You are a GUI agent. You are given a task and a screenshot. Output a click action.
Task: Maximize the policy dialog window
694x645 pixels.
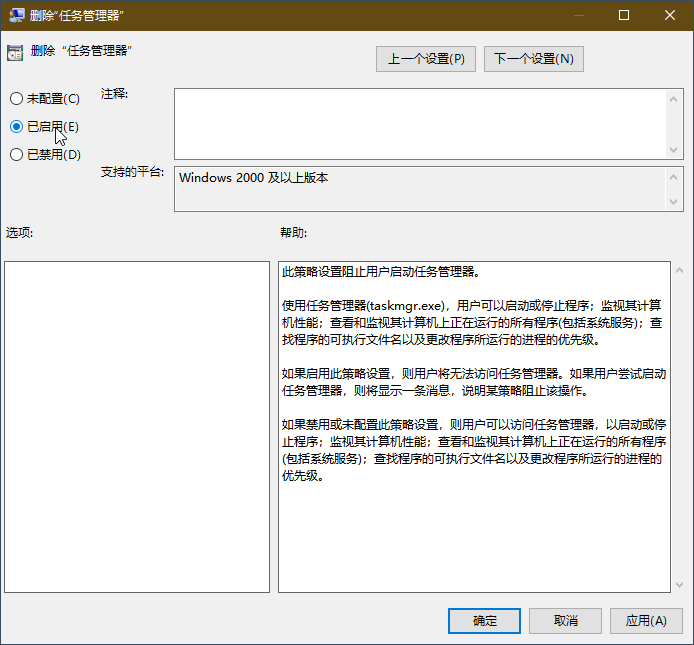click(x=624, y=15)
